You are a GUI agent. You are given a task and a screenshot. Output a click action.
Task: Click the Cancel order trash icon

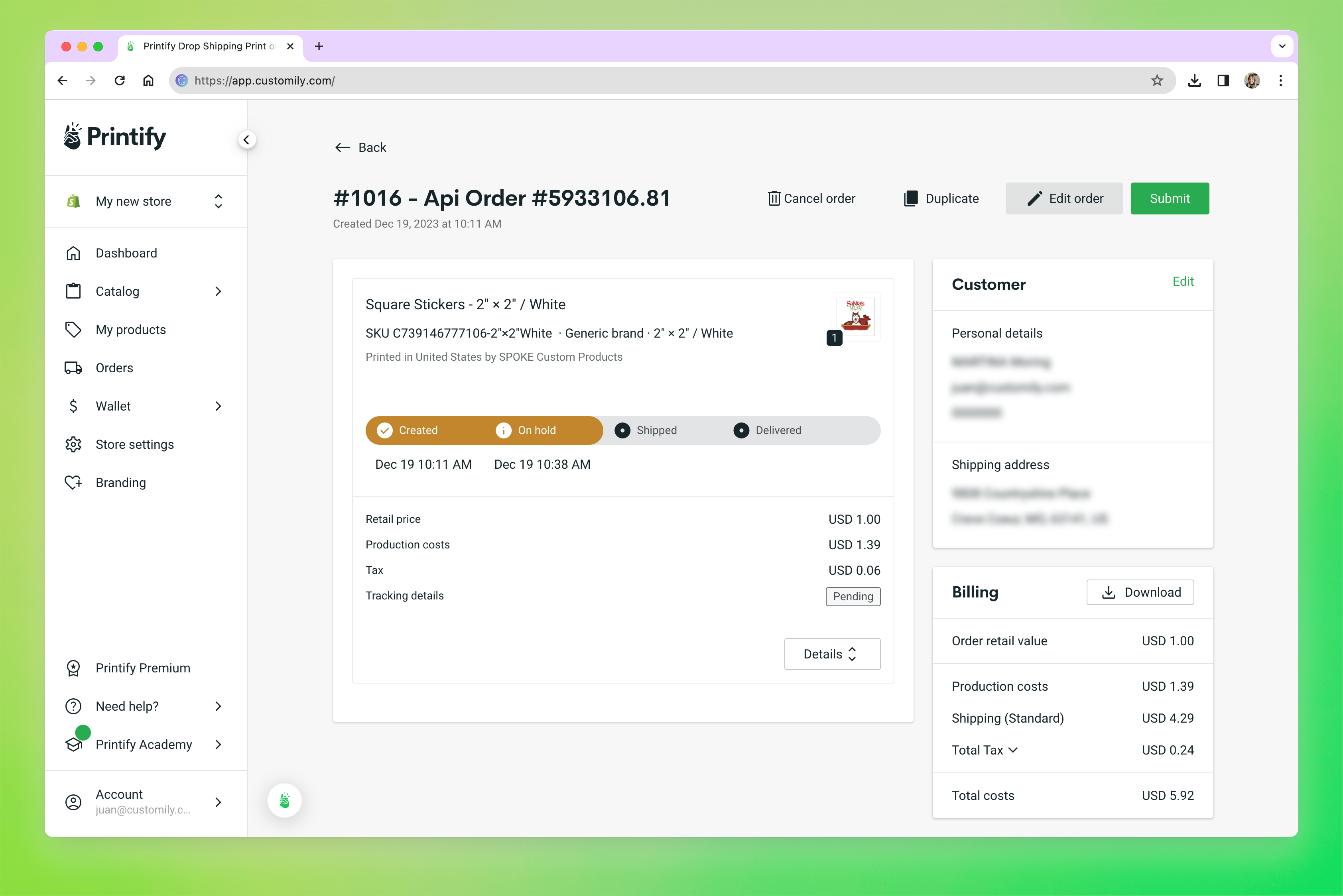tap(774, 198)
